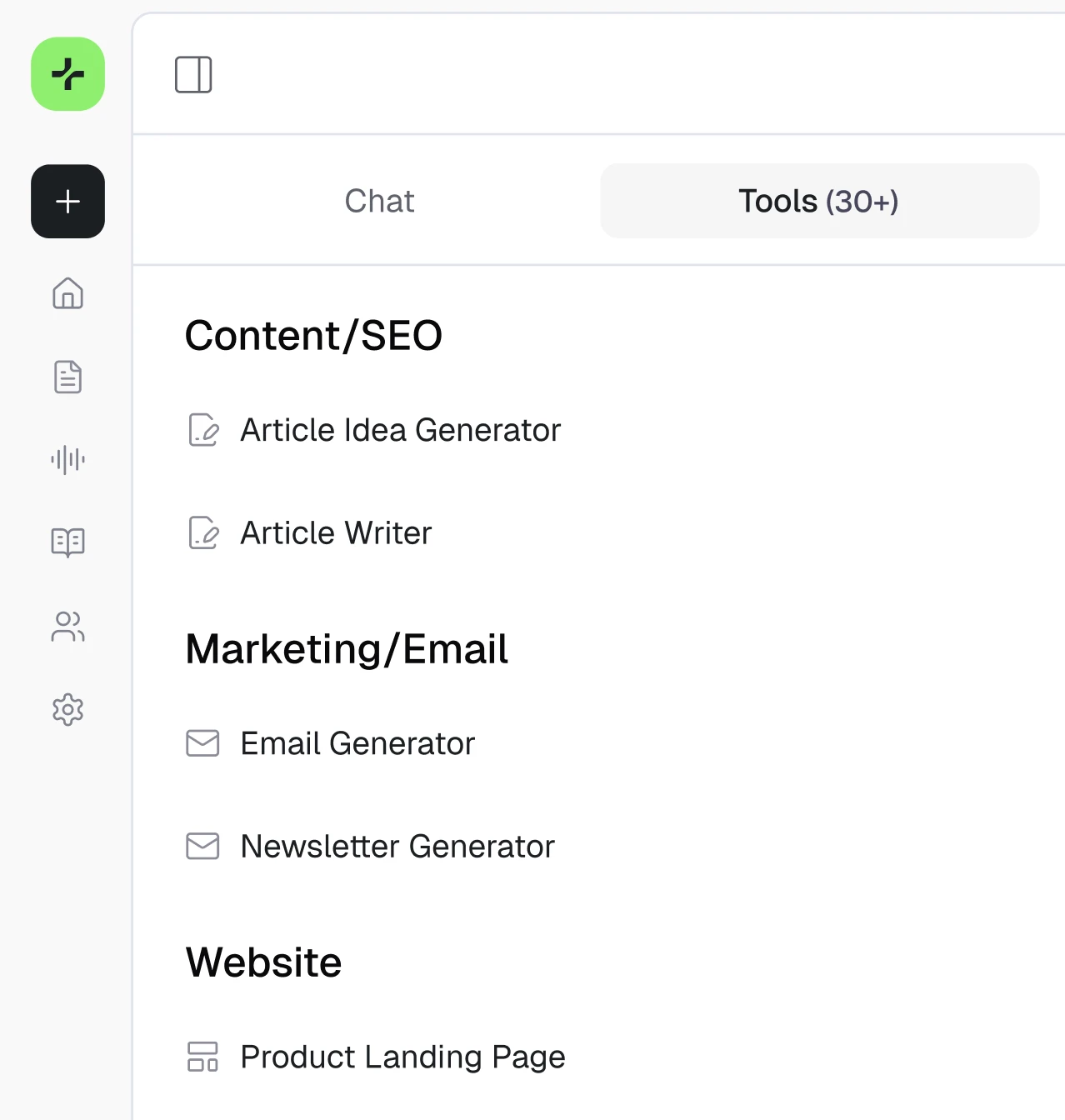The width and height of the screenshot is (1065, 1120).
Task: Toggle the side panel layout icon
Action: click(x=193, y=75)
